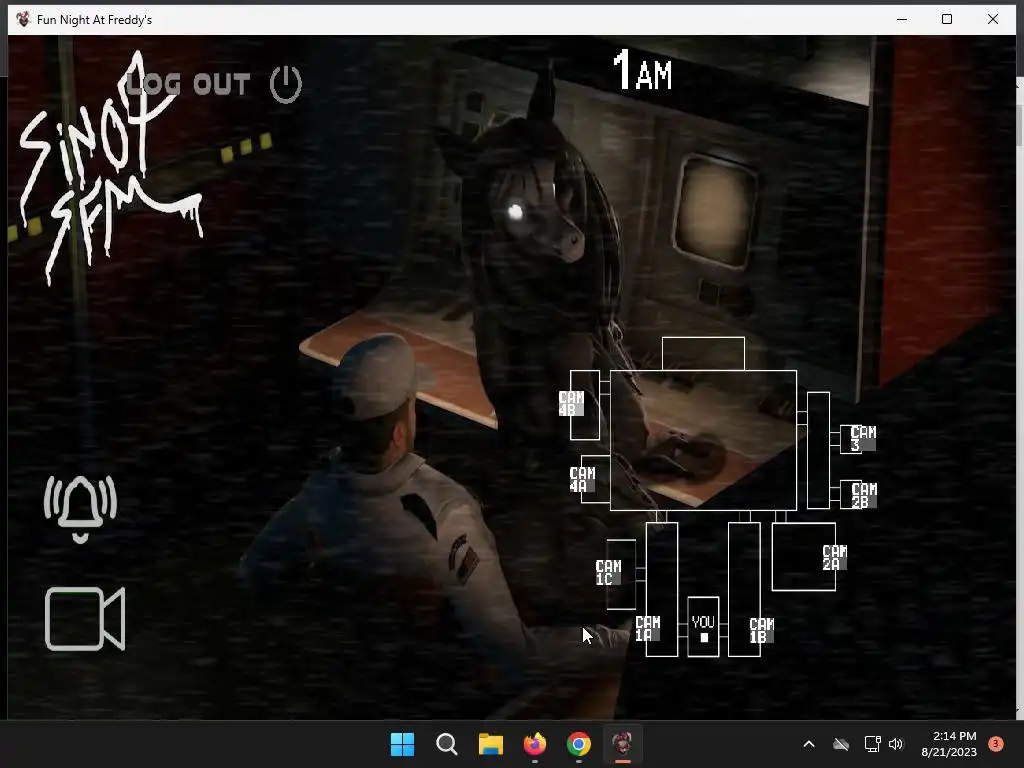Open the Windows Start menu
The image size is (1024, 768).
point(402,744)
